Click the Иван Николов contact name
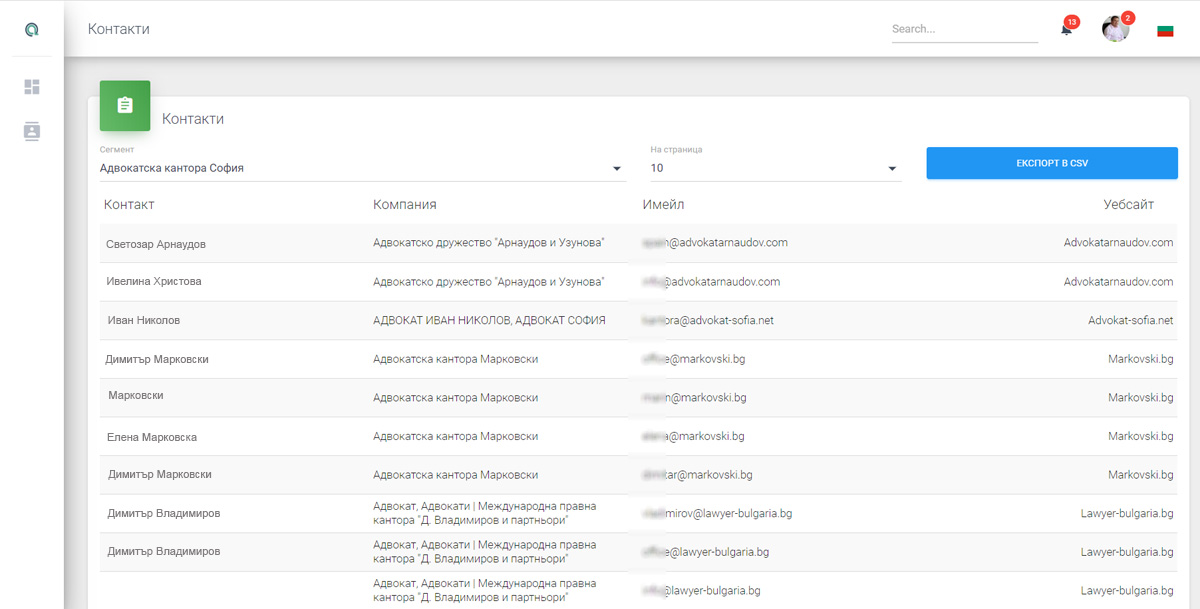 pos(144,321)
